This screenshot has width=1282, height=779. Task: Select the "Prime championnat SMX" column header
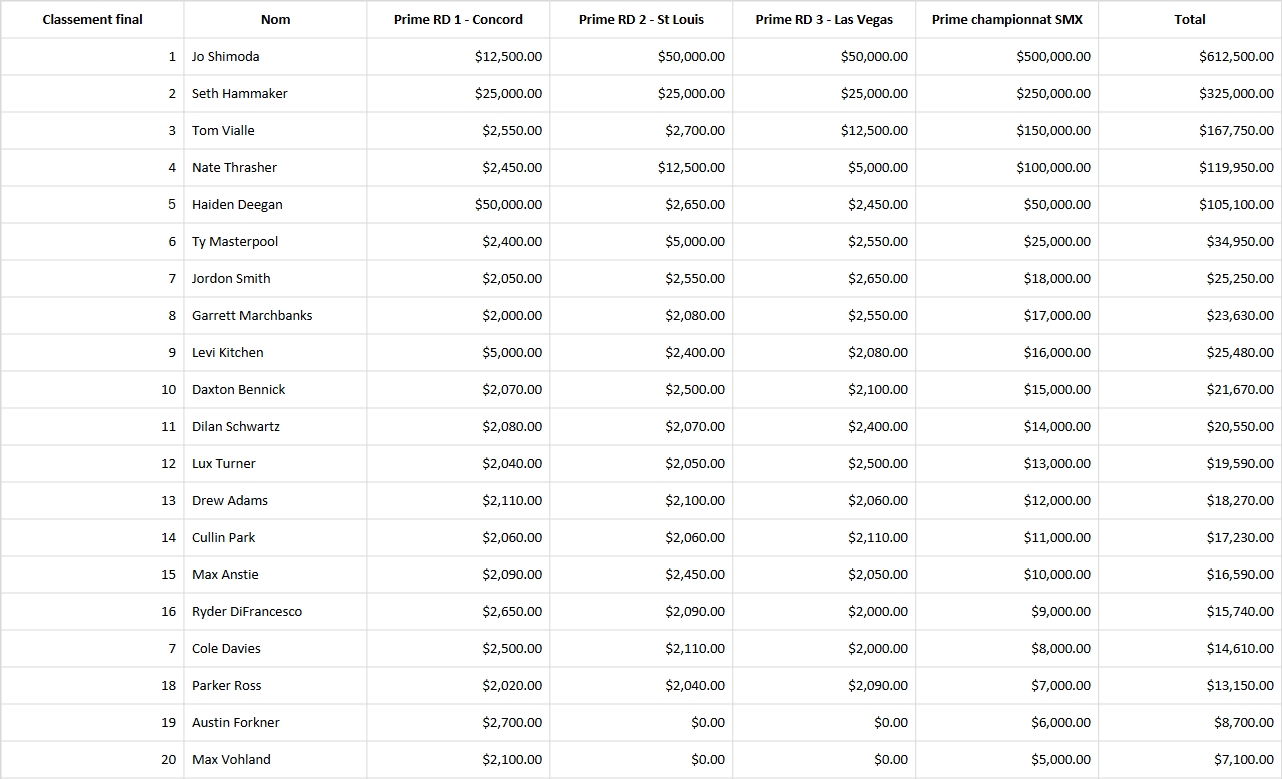click(x=1007, y=19)
